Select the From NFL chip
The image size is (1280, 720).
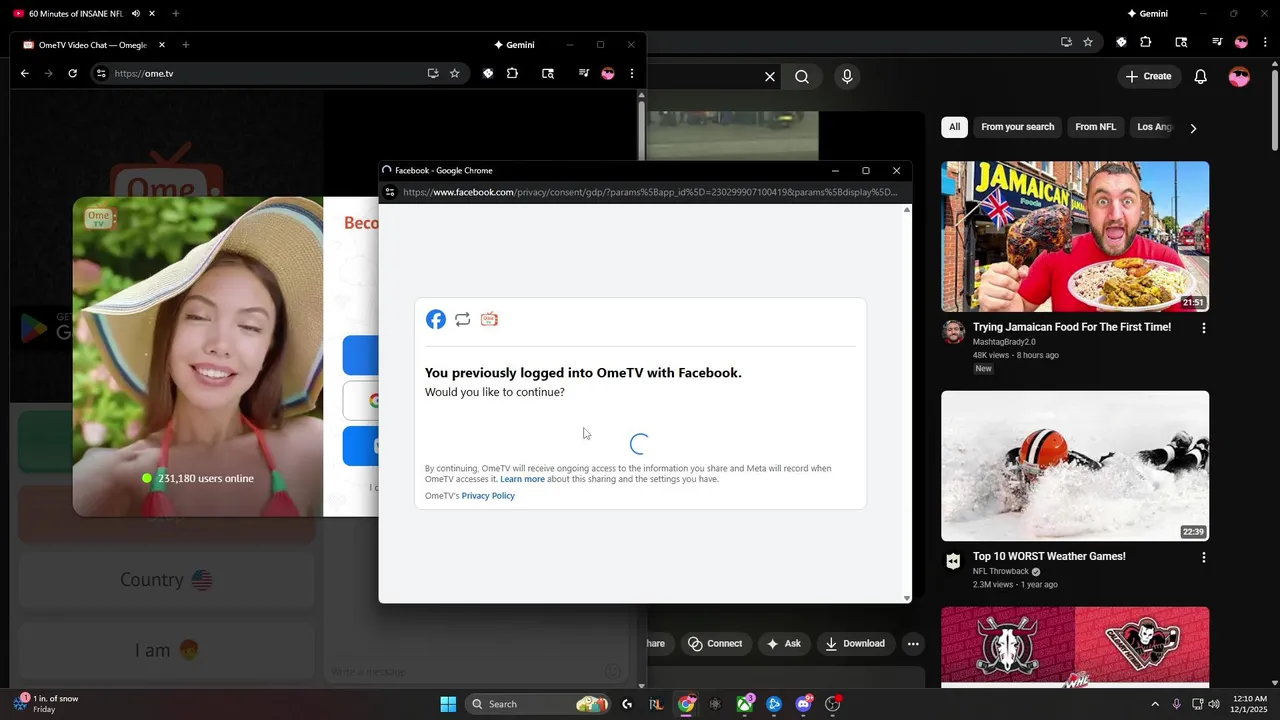(1095, 127)
